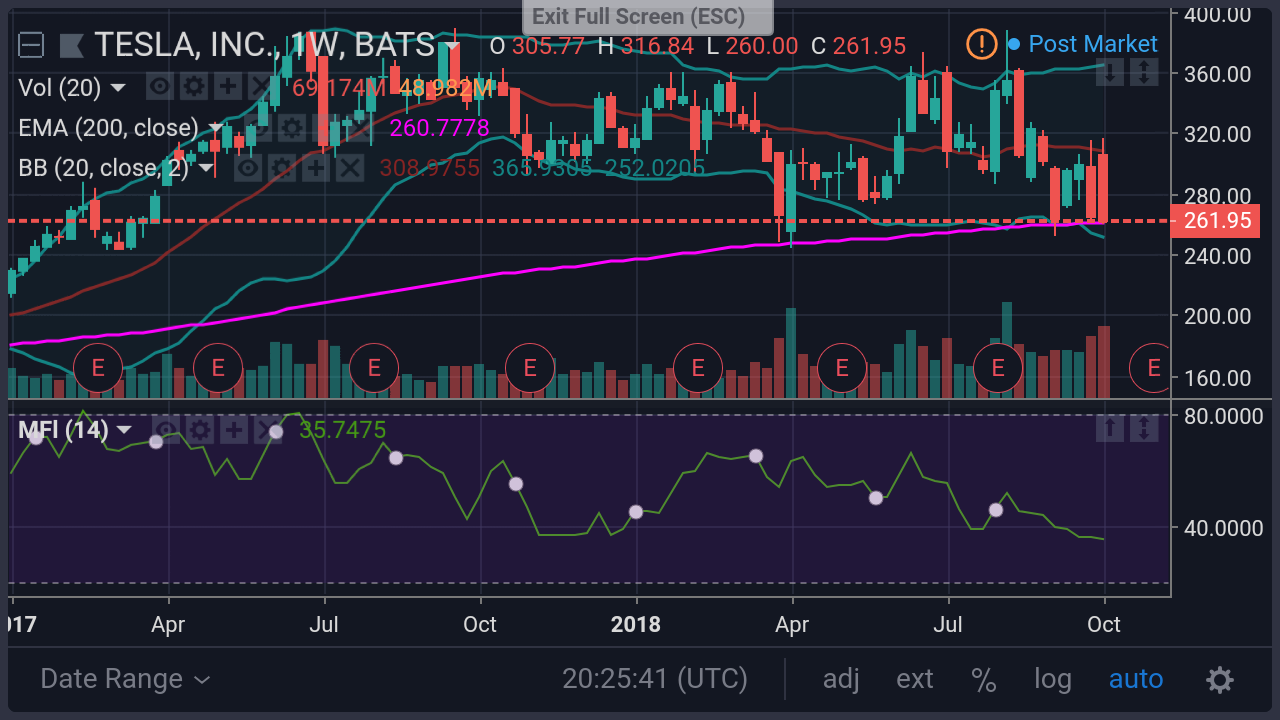Image resolution: width=1280 pixels, height=720 pixels.
Task: Expand the EMA (200, close) dropdown arrow
Action: [214, 128]
